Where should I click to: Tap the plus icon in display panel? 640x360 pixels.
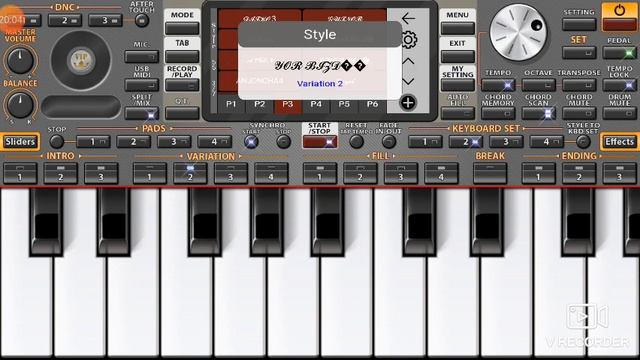(x=408, y=103)
